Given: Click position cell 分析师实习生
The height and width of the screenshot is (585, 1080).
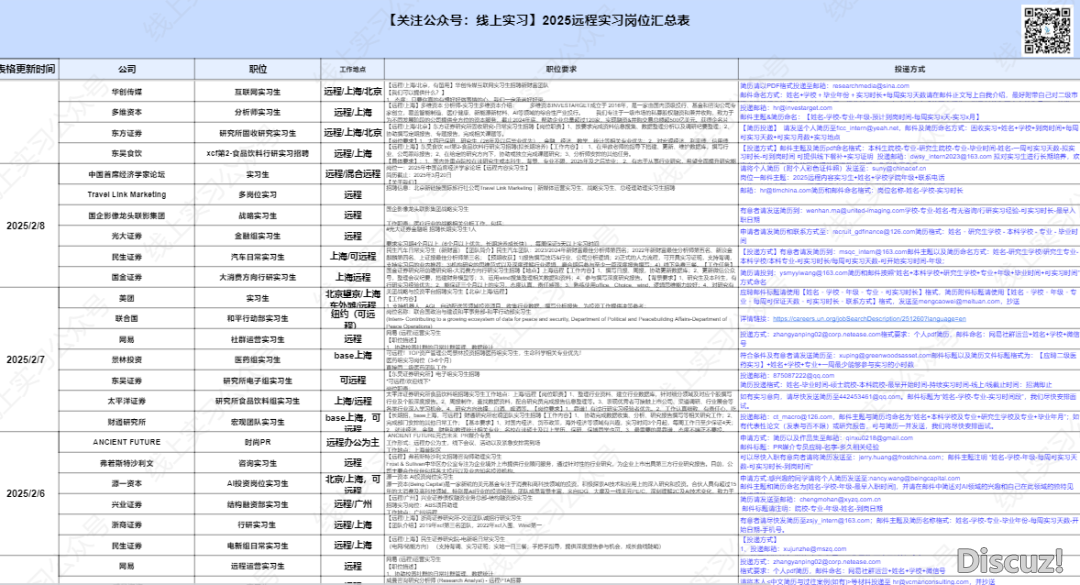Looking at the screenshot, I should click(258, 112).
